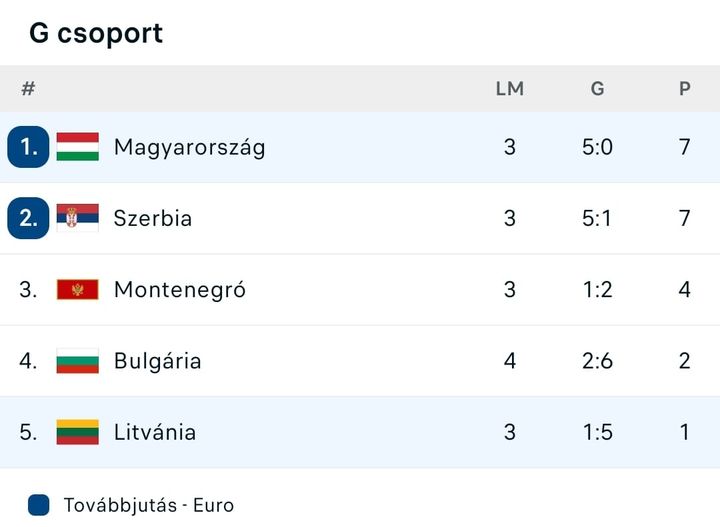Click the # rank column header
Screen dimensions: 720x527
28,89
